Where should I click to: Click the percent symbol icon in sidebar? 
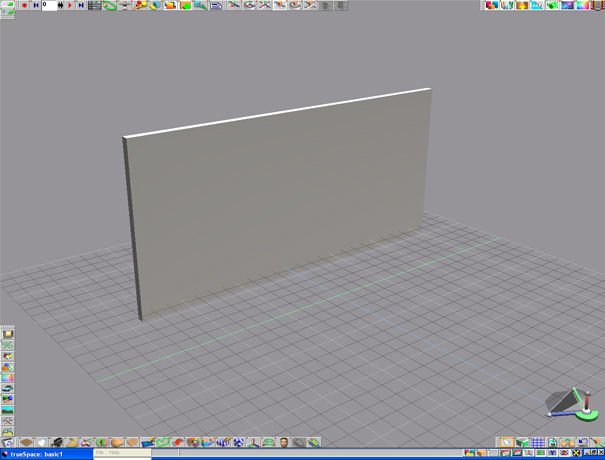point(8,345)
